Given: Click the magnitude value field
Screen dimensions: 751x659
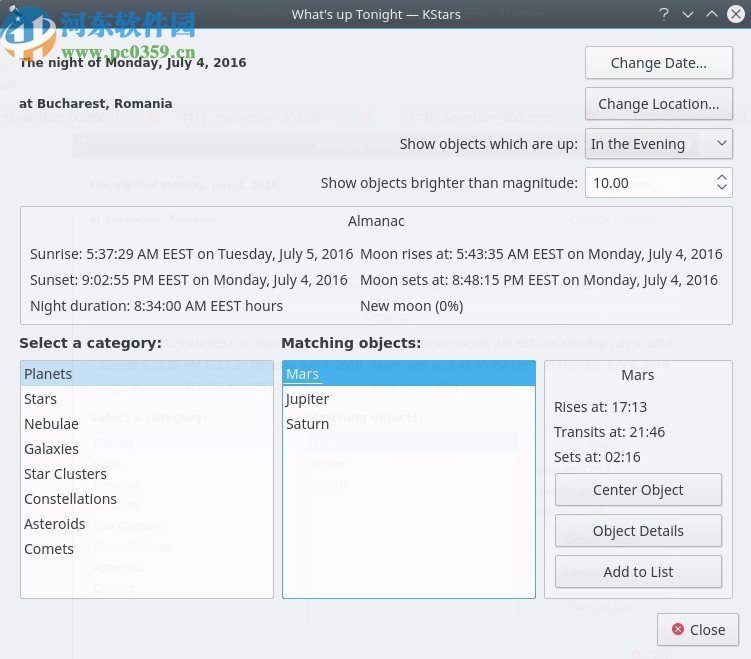Looking at the screenshot, I should [x=647, y=183].
